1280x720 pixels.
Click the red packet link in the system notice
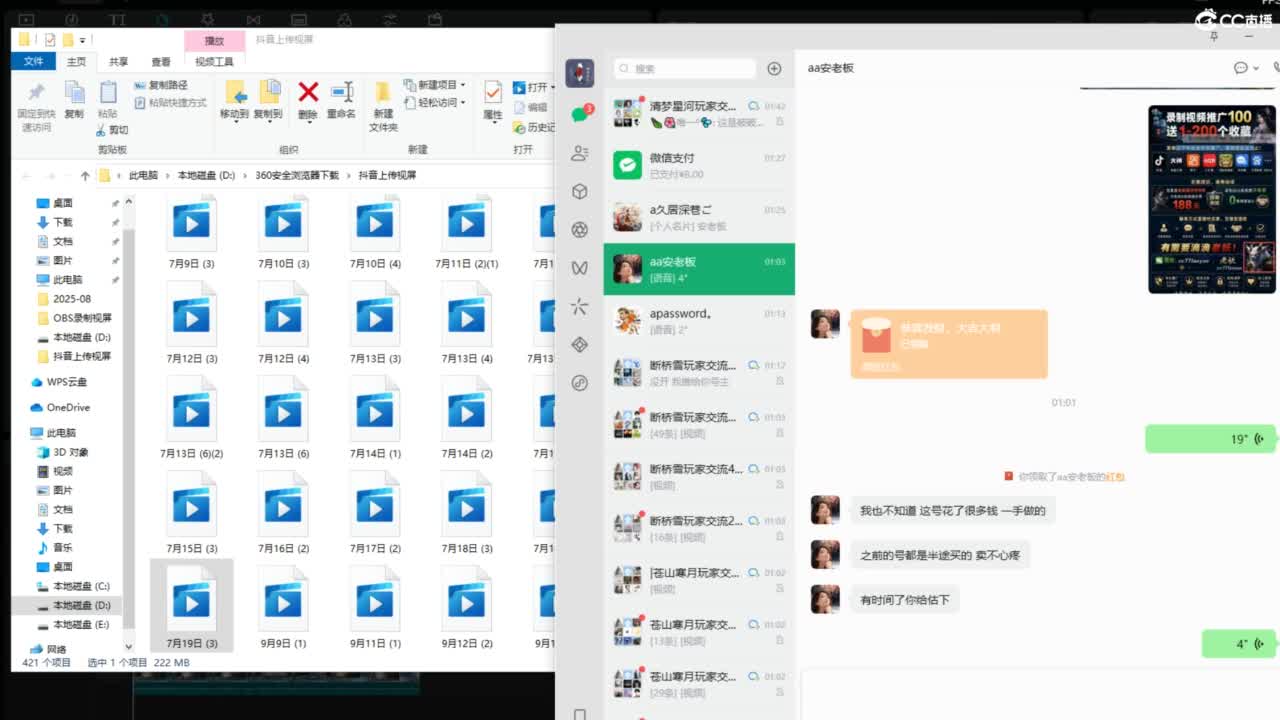[x=1115, y=477]
